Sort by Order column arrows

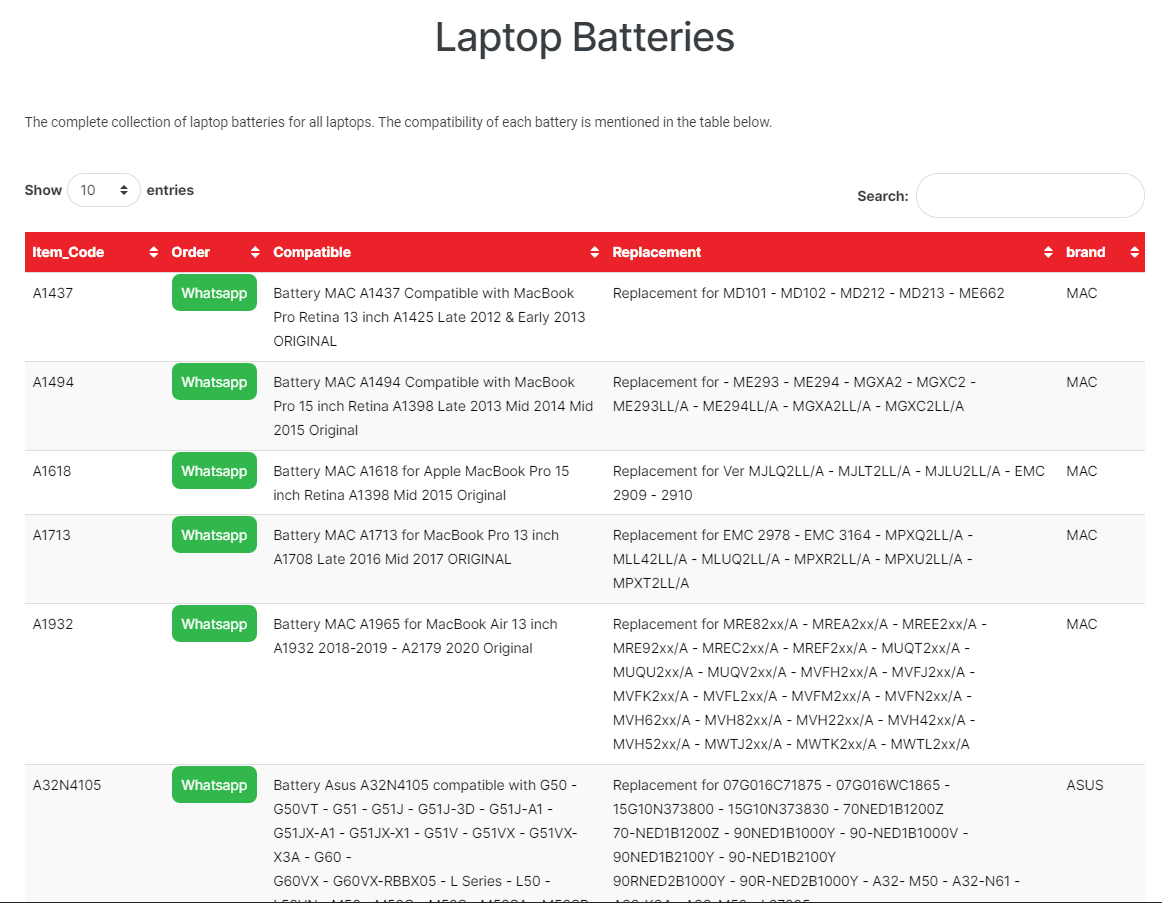coord(255,252)
